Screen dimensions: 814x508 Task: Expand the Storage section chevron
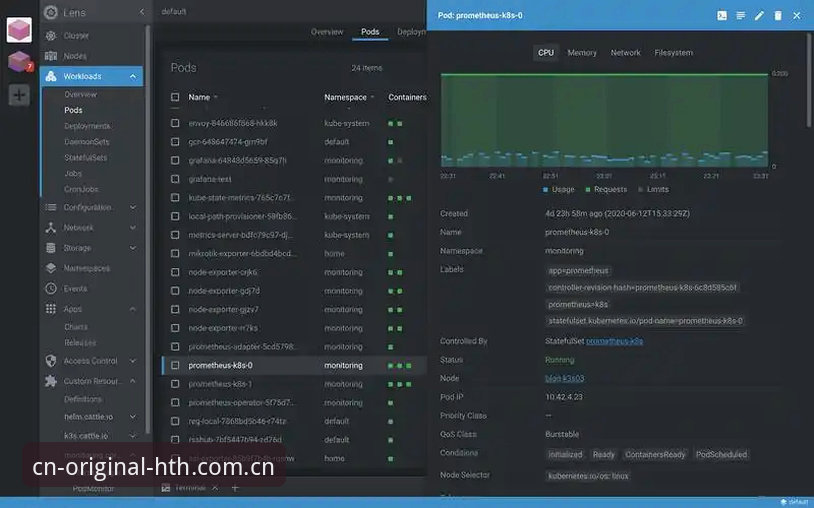(x=133, y=248)
